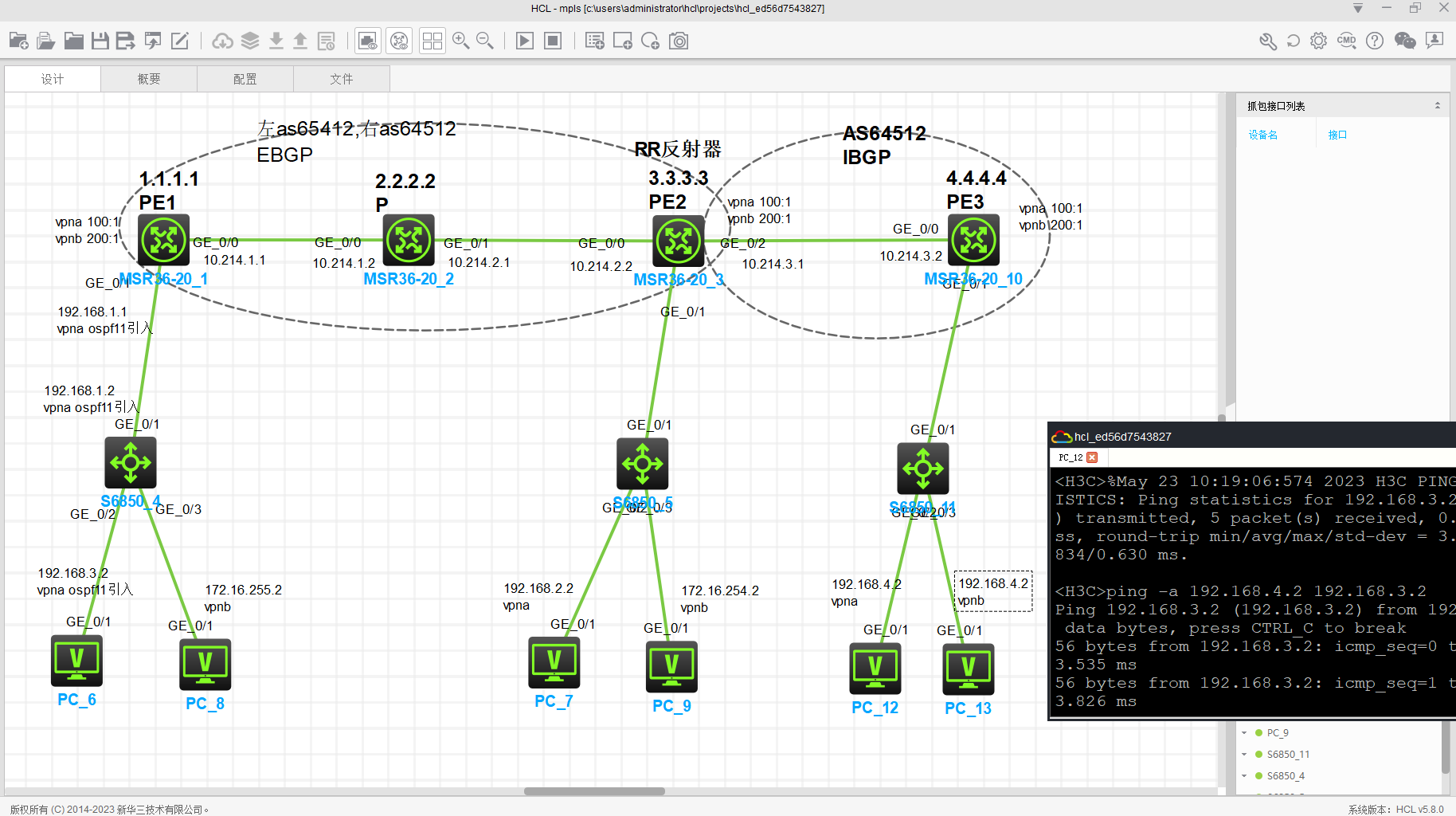
Task: Start all devices with play button
Action: point(524,41)
